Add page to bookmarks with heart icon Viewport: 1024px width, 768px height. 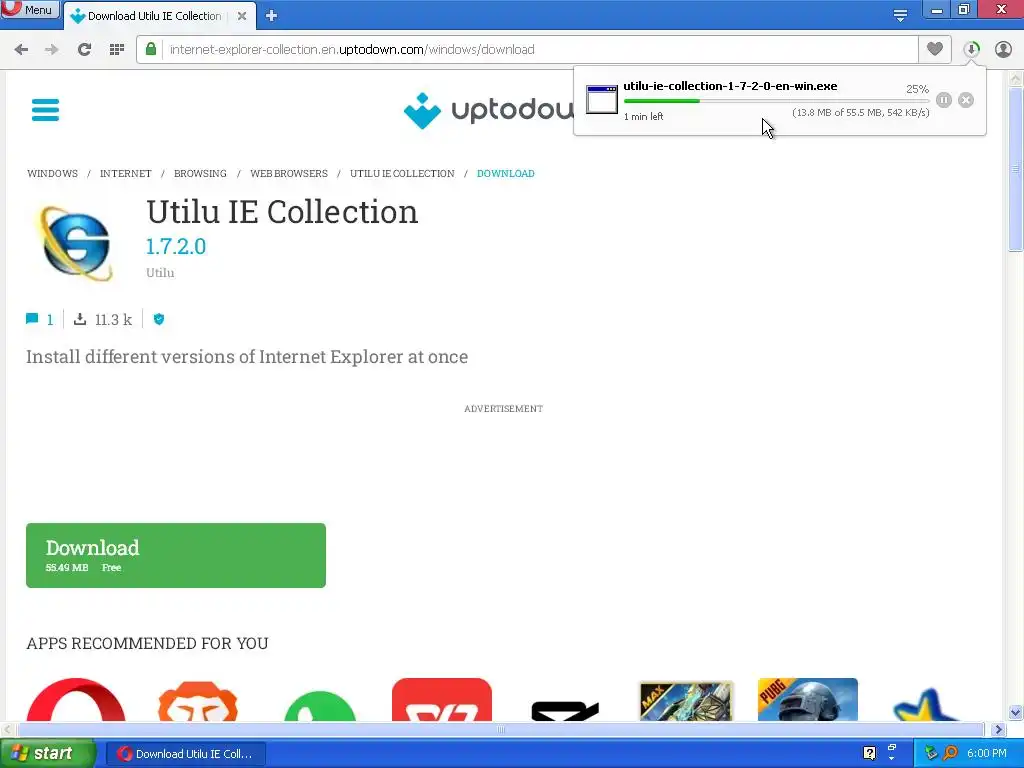[x=935, y=49]
